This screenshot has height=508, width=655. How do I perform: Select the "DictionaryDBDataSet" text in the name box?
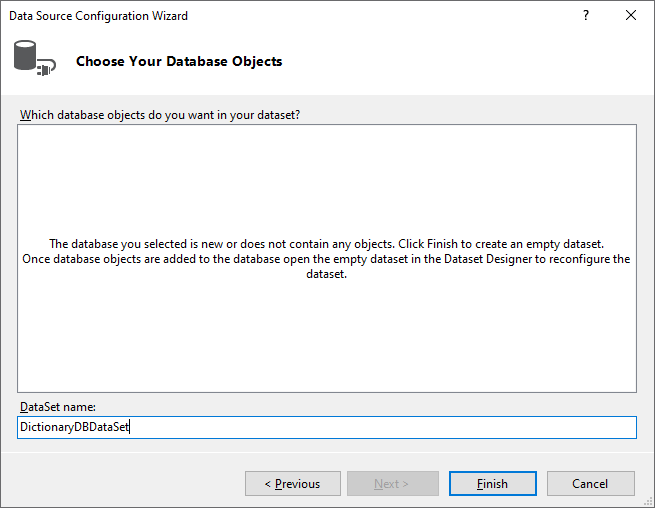click(x=74, y=427)
